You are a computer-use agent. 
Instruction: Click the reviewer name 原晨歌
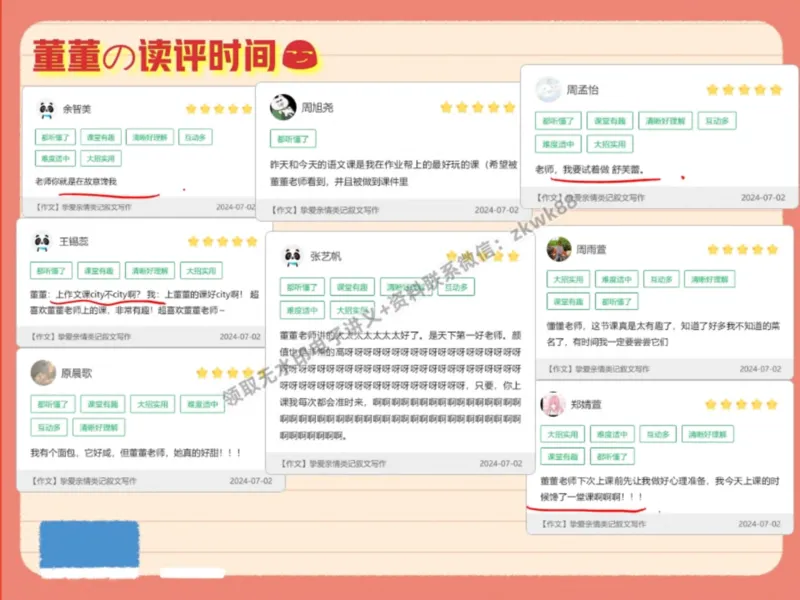click(x=77, y=373)
